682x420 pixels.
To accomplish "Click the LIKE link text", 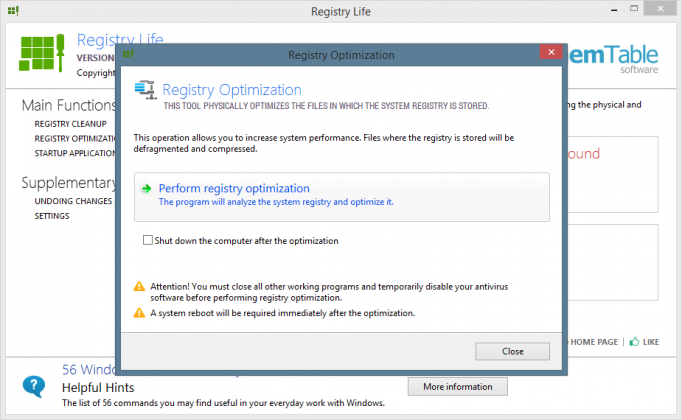I will click(651, 342).
